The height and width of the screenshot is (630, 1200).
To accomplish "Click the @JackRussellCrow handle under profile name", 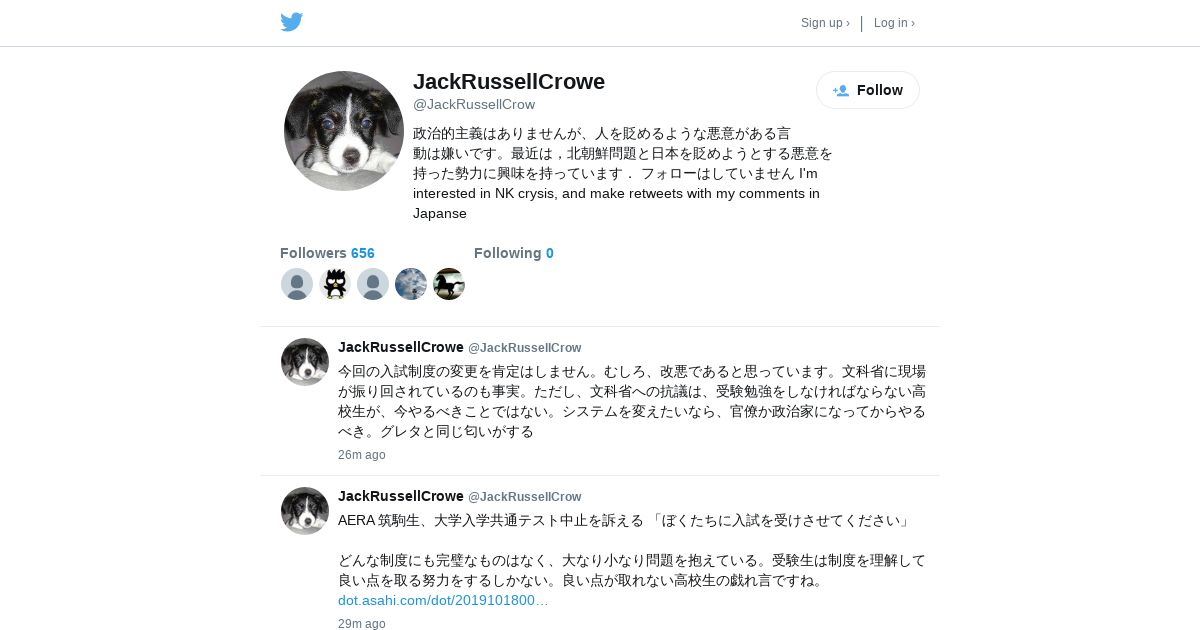I will click(x=474, y=104).
